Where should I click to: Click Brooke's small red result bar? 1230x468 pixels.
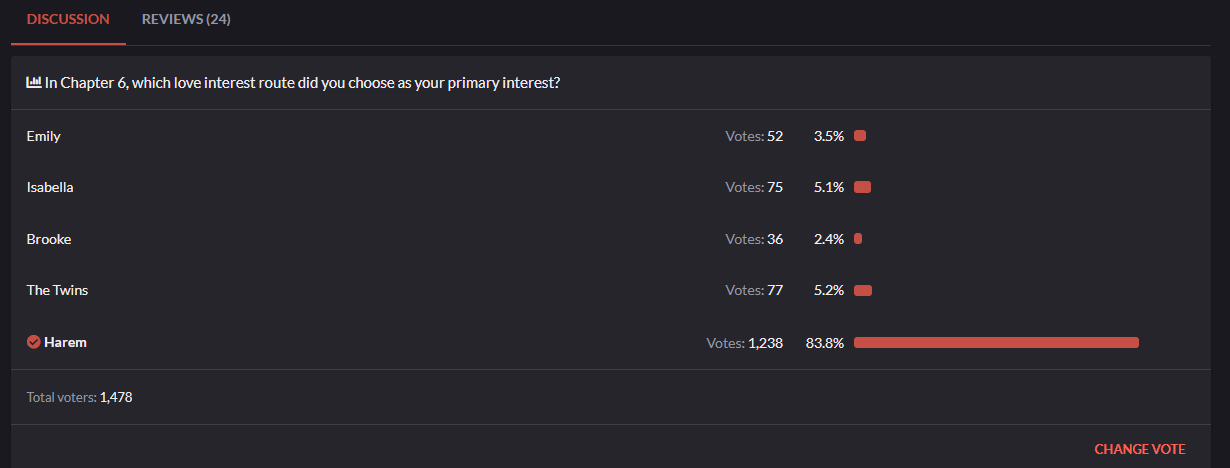858,239
